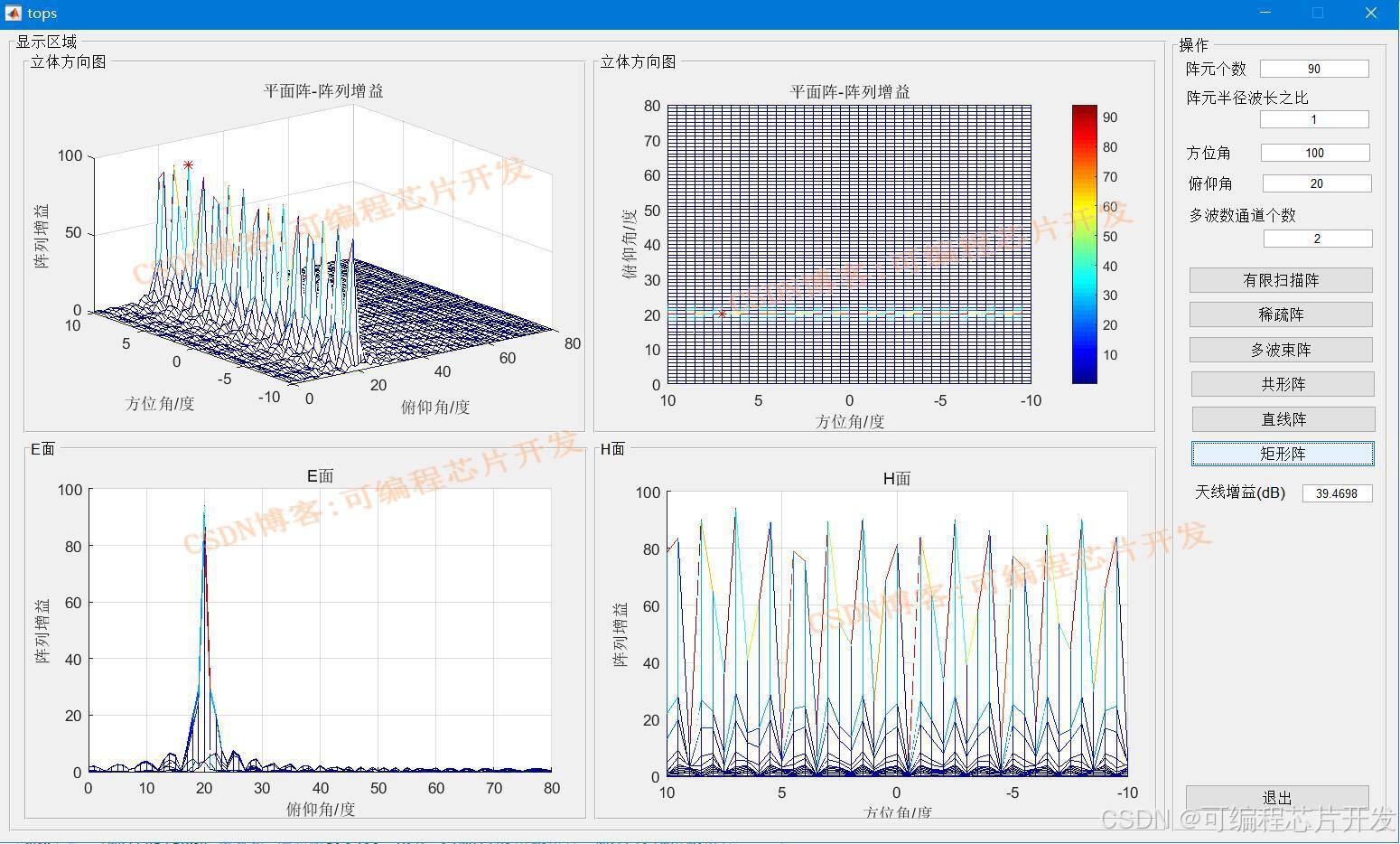Image resolution: width=1400 pixels, height=844 pixels.
Task: Click the 多波数通道个数 label
Action: point(1243,215)
